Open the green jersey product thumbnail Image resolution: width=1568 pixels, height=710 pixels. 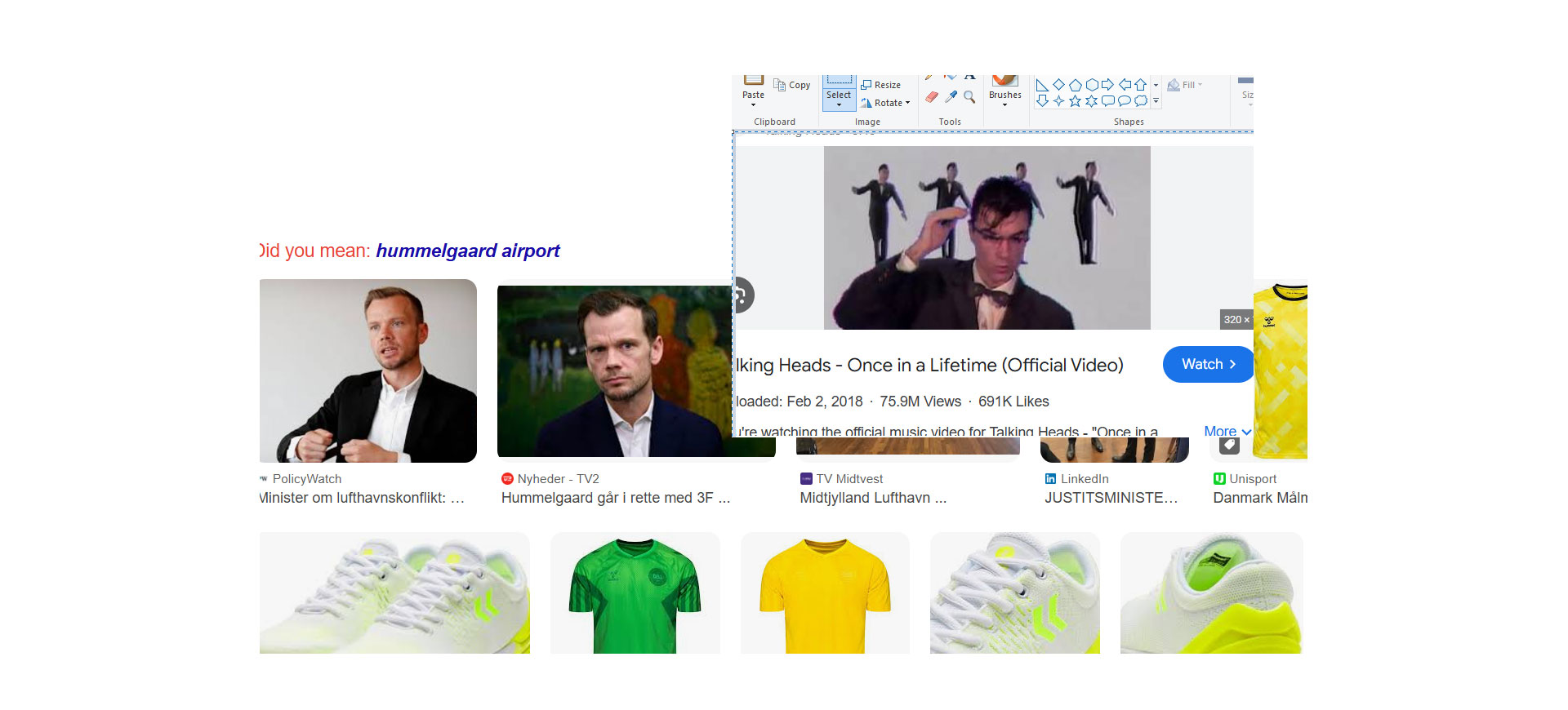(635, 593)
